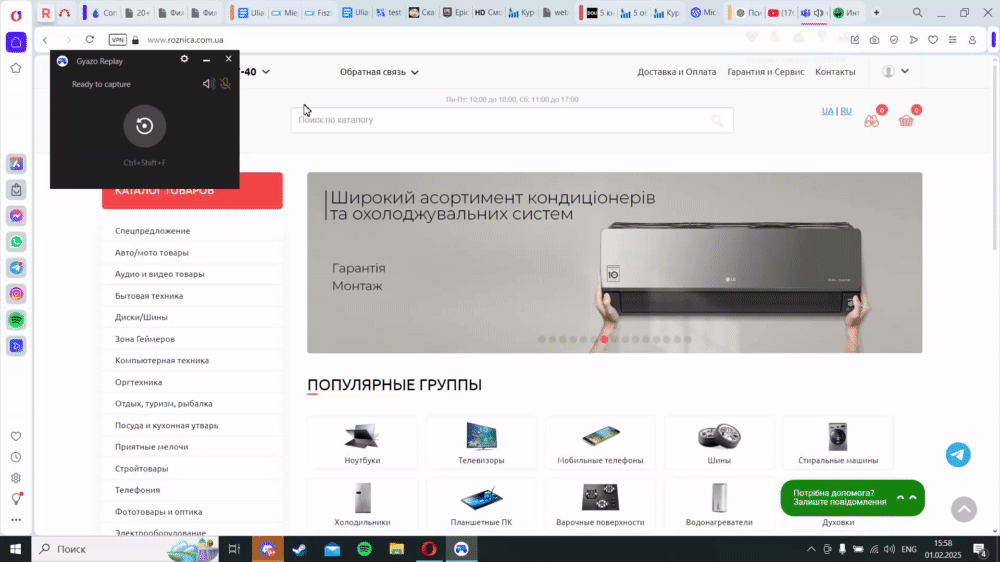The image size is (1000, 562).
Task: Expand the phone number dropdown arrow
Action: (266, 72)
